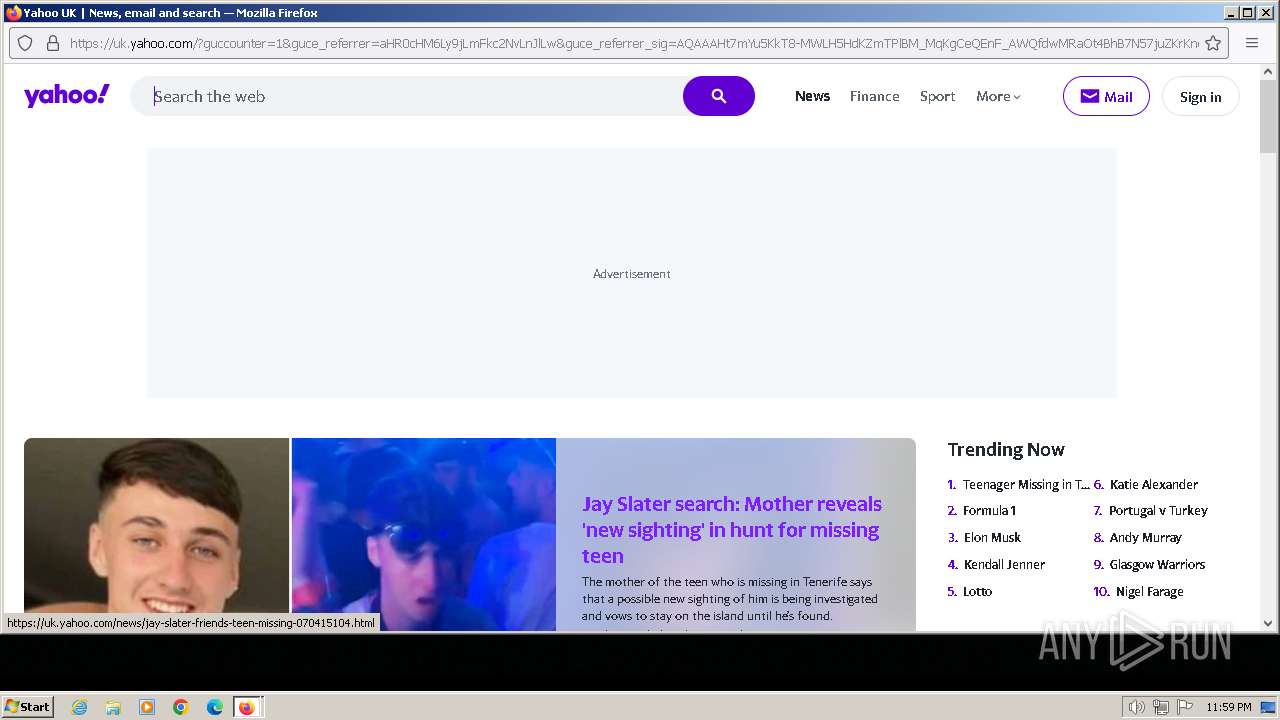Click the Sign in button
The width and height of the screenshot is (1280, 720).
1200,96
